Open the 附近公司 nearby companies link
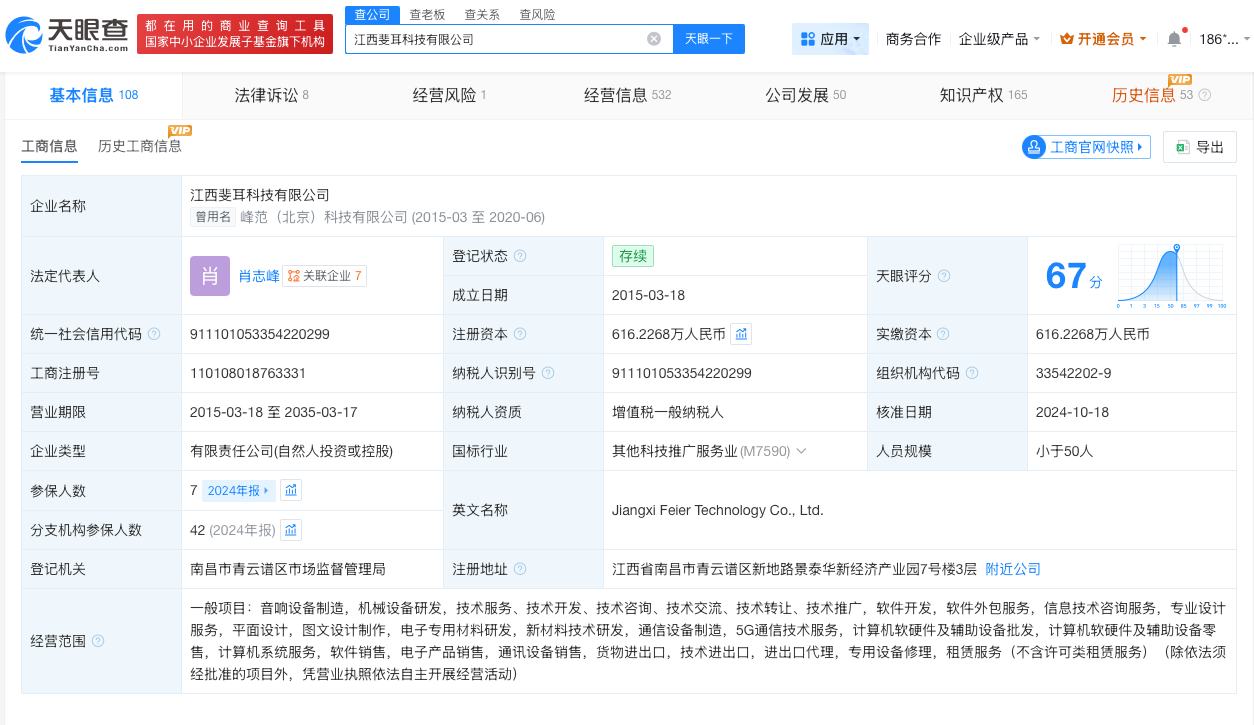The height and width of the screenshot is (725, 1254). (x=1013, y=569)
